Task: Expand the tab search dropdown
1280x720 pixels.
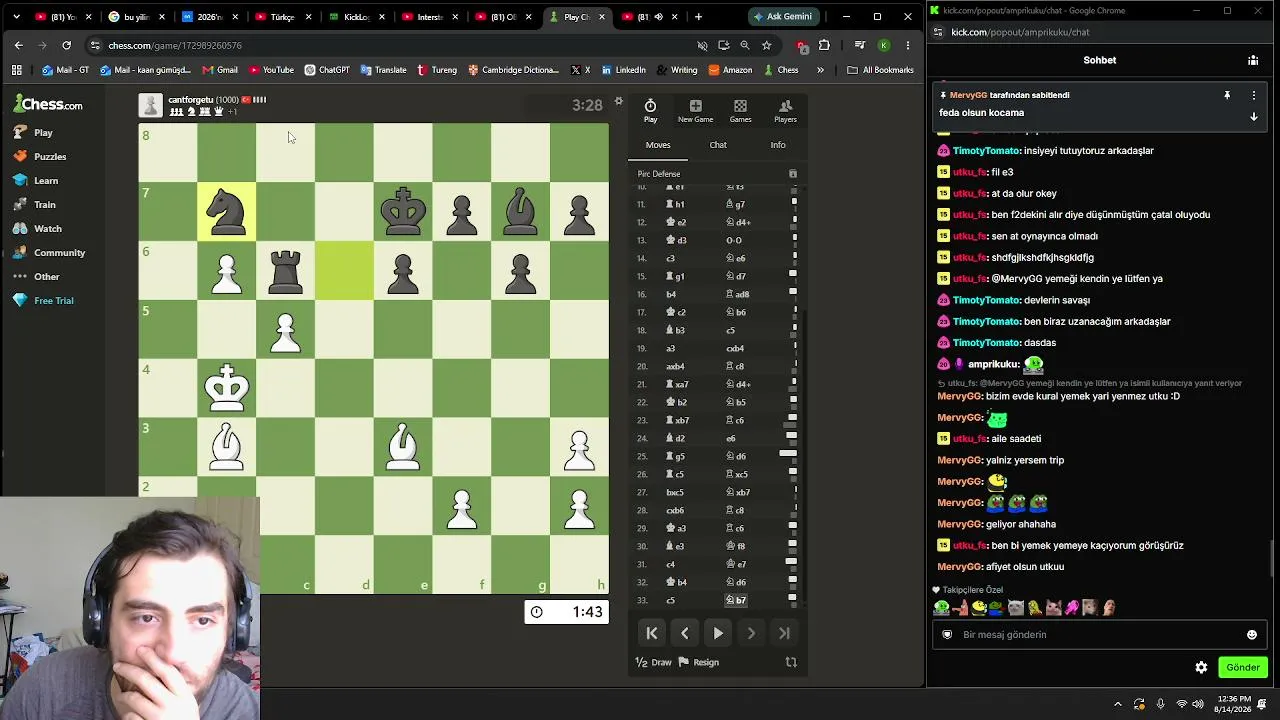Action: (x=16, y=16)
